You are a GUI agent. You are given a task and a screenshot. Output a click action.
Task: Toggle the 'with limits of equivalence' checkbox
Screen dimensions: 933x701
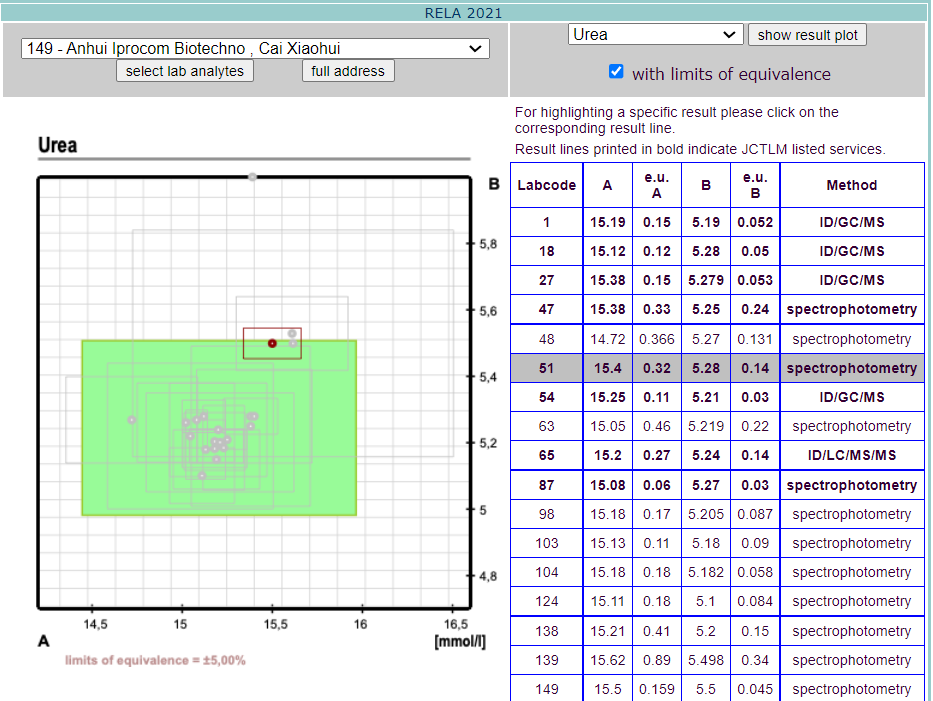tap(616, 72)
